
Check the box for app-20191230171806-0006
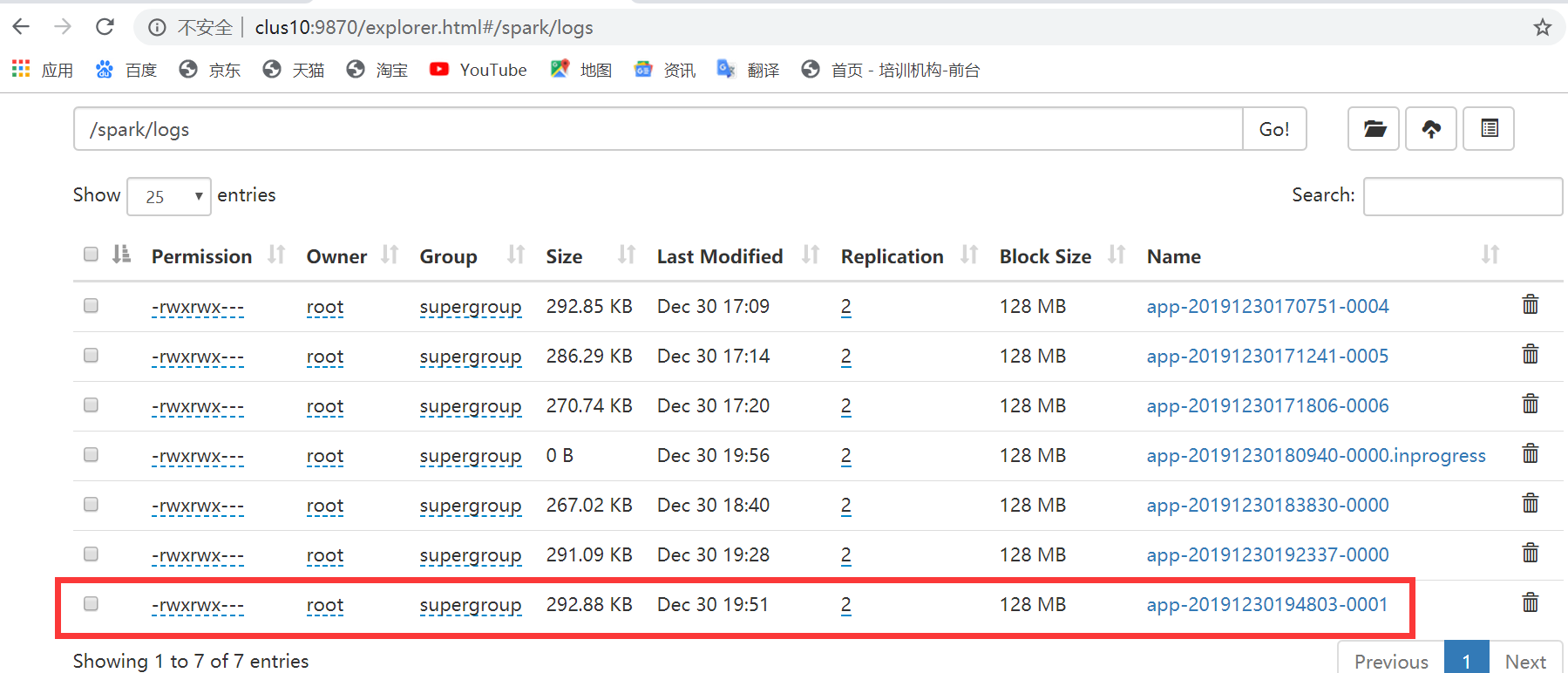pyautogui.click(x=91, y=404)
